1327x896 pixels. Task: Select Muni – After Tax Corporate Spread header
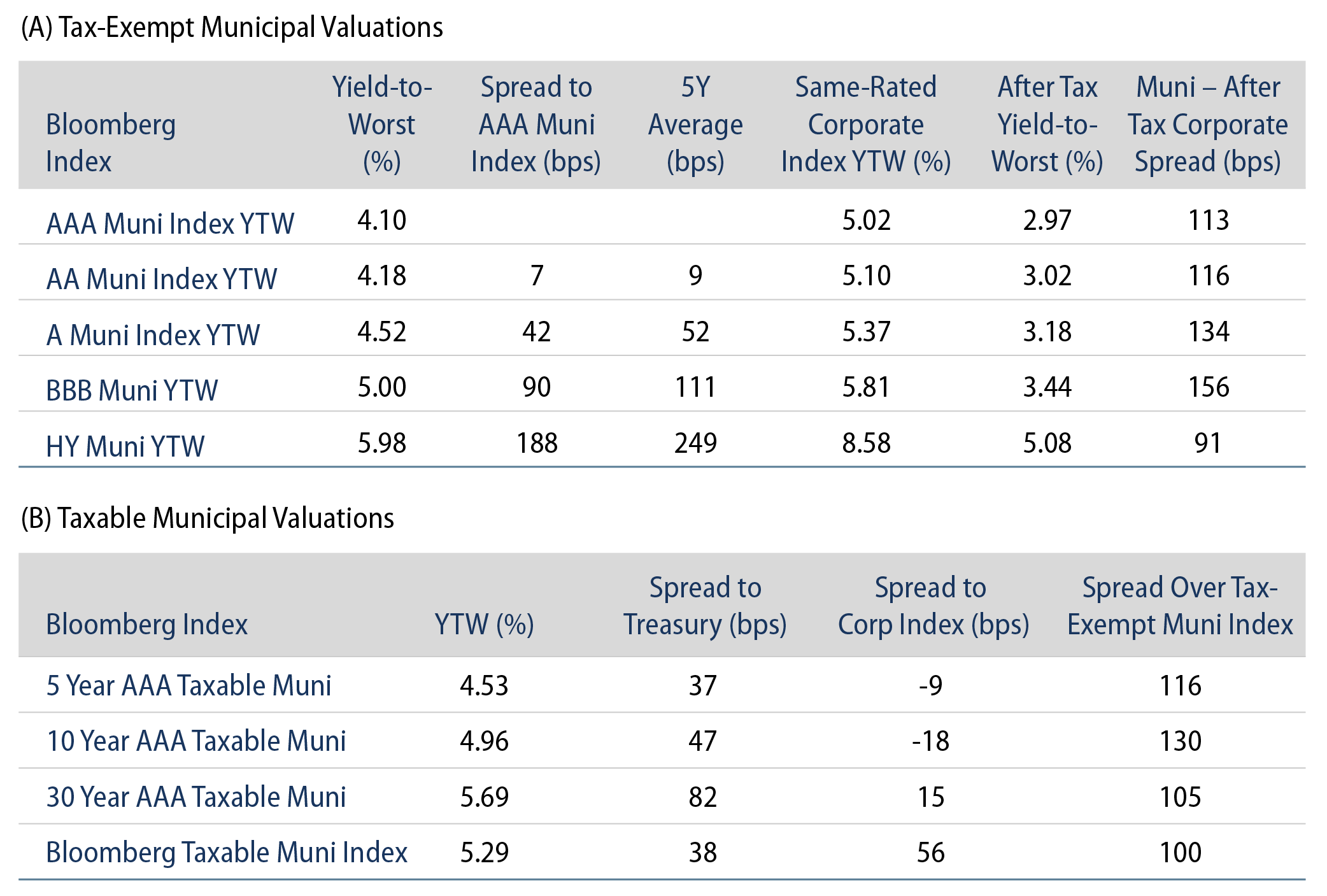1208,124
